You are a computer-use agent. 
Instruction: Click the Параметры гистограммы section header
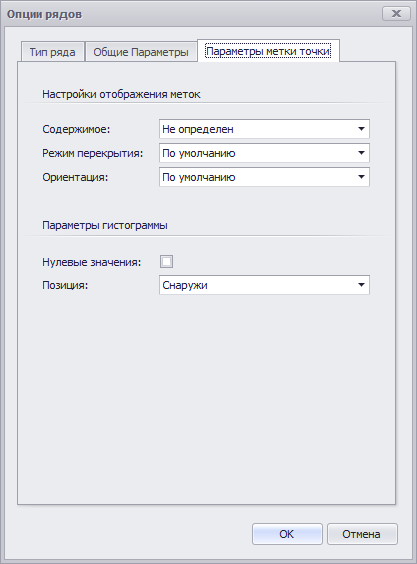[105, 226]
